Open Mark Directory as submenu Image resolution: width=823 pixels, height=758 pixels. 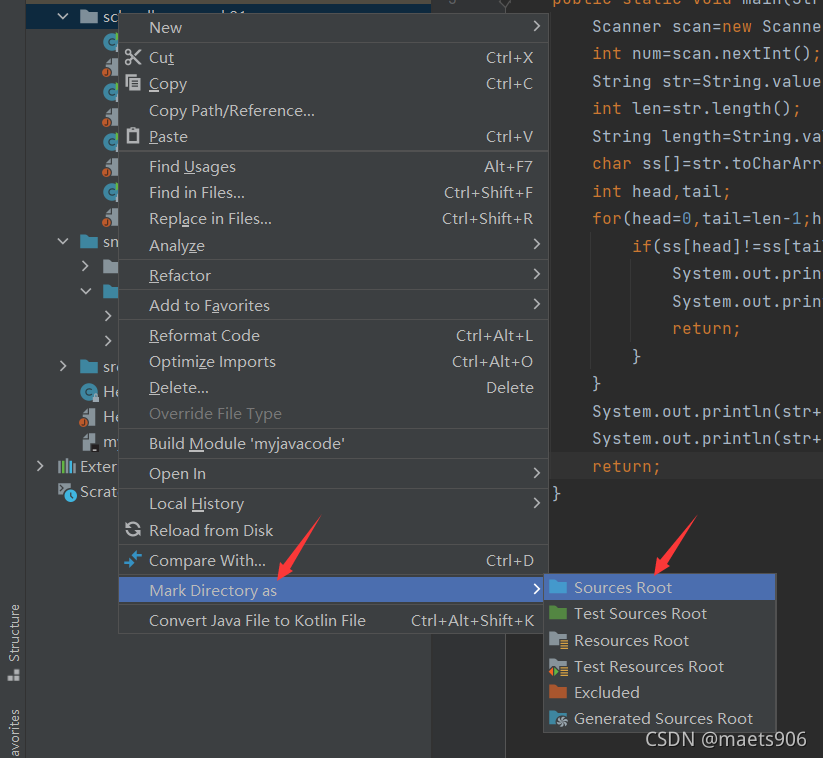(333, 590)
